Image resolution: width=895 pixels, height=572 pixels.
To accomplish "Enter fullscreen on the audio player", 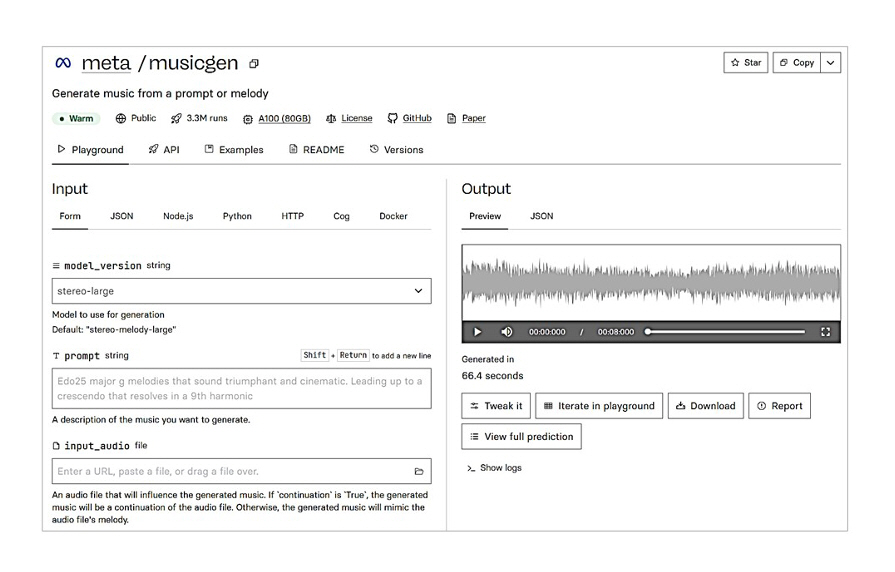I will coord(825,332).
